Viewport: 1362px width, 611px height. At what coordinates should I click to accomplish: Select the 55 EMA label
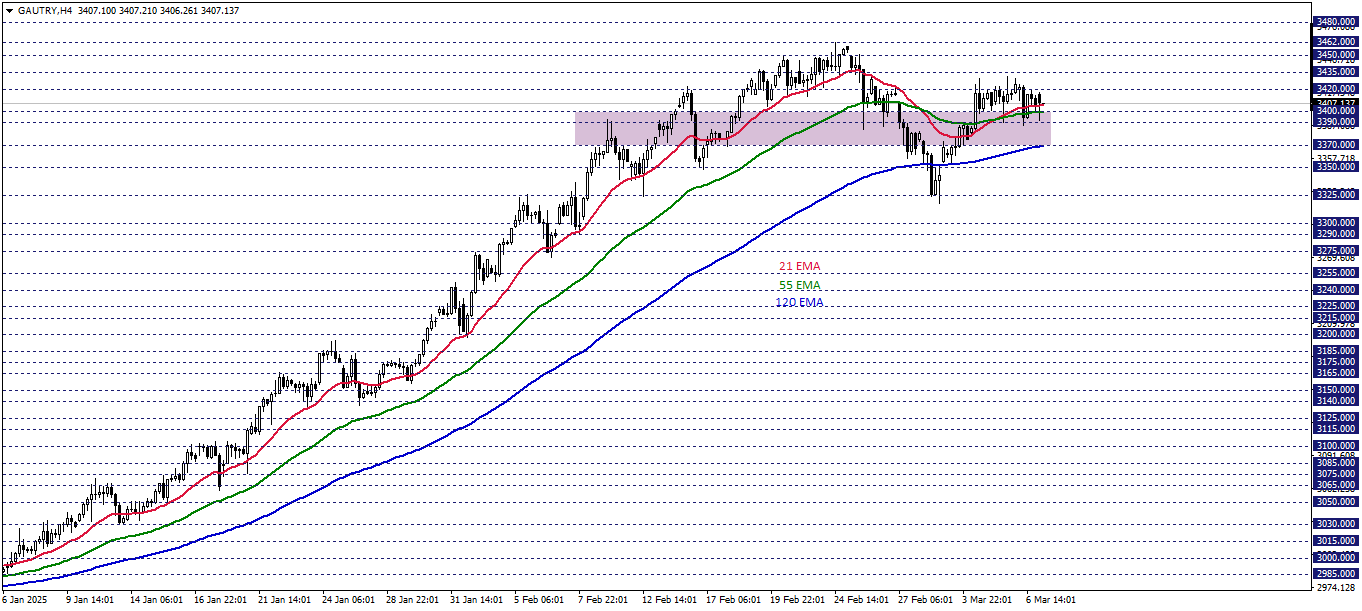pos(799,285)
